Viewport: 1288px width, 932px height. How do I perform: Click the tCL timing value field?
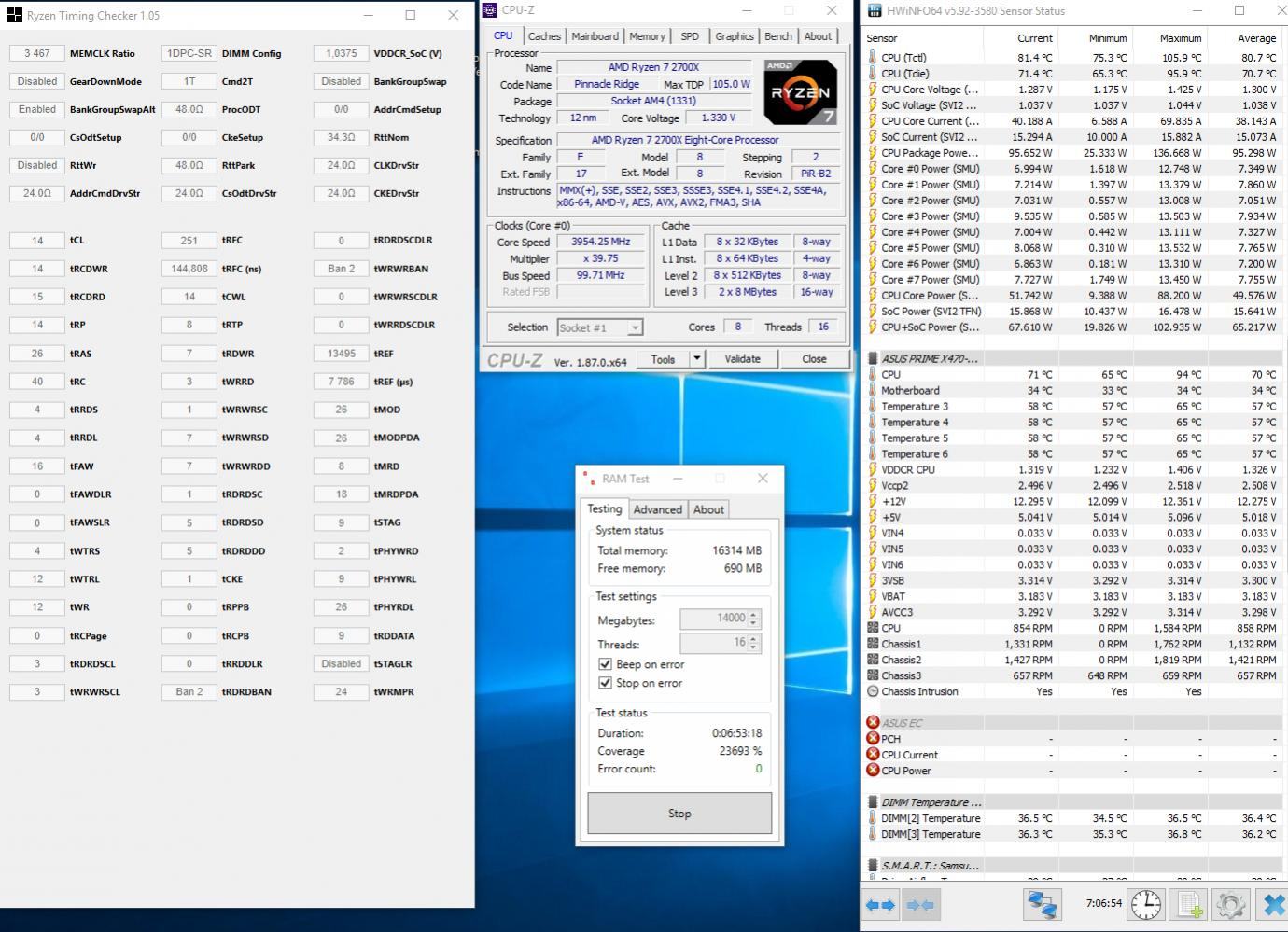coord(37,240)
